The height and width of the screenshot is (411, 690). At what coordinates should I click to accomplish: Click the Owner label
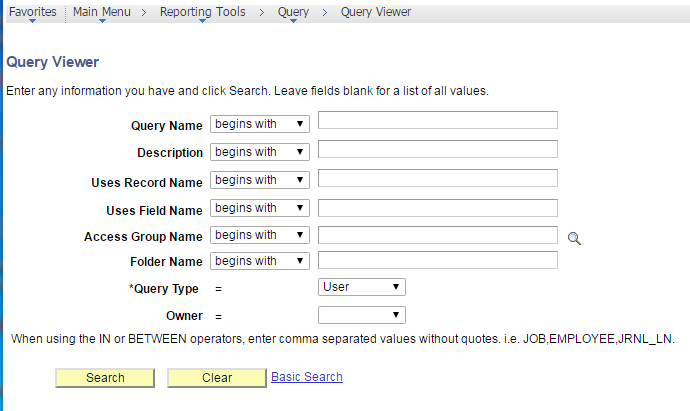[x=184, y=316]
